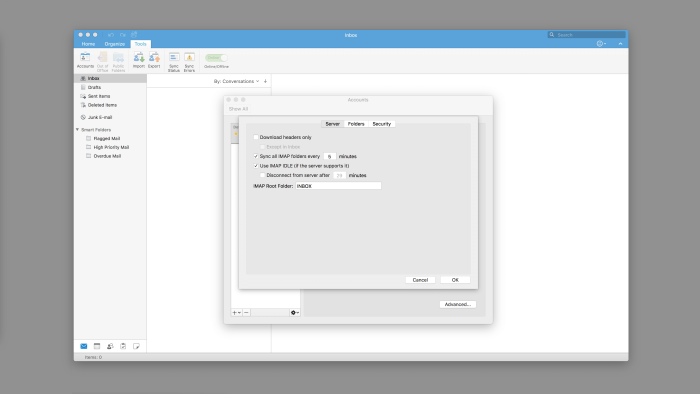The height and width of the screenshot is (394, 700).
Task: Click the minus remove account button
Action: pyautogui.click(x=246, y=313)
